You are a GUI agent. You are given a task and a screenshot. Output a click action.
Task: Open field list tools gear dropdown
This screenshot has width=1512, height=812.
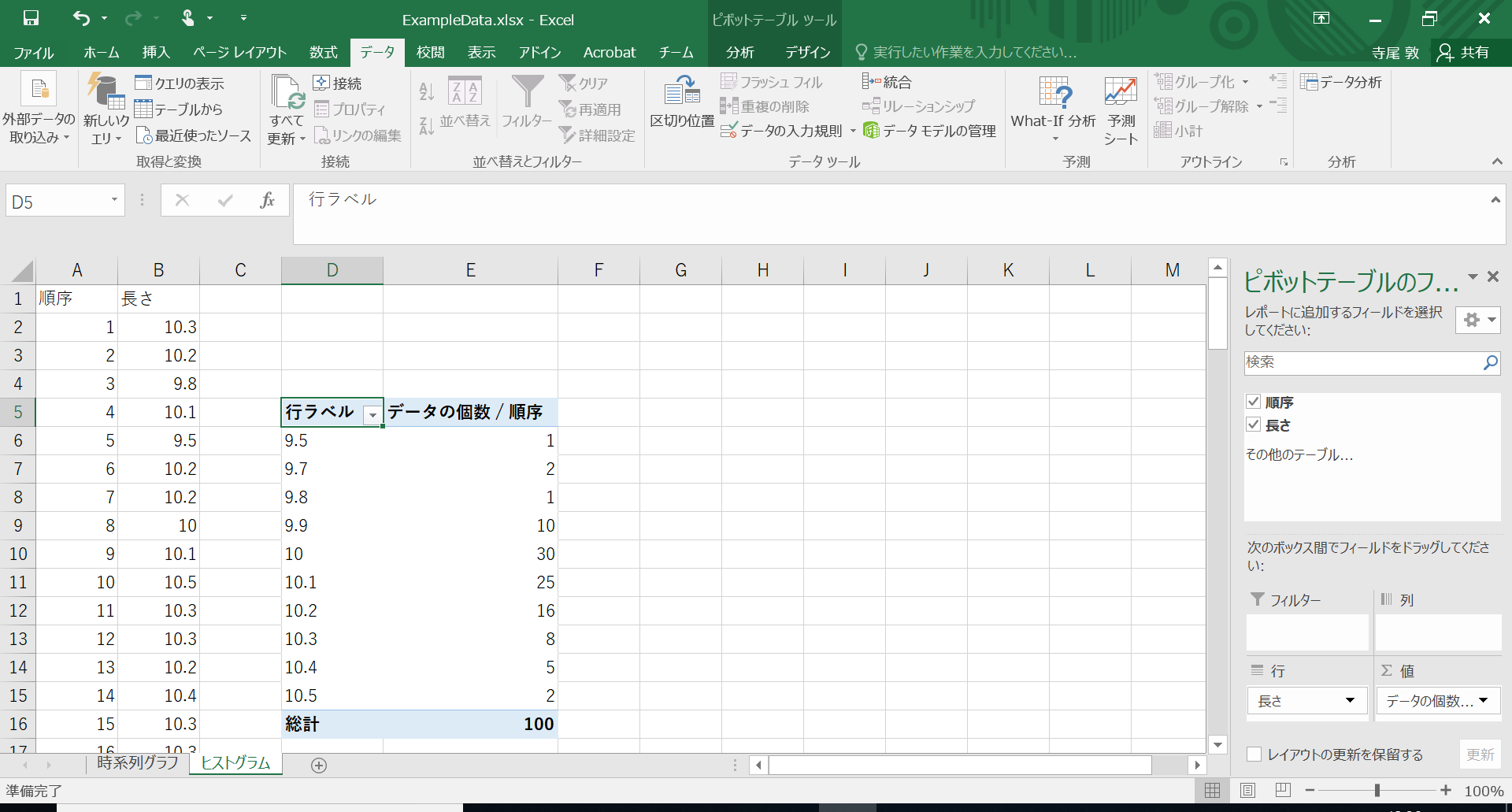pyautogui.click(x=1478, y=320)
